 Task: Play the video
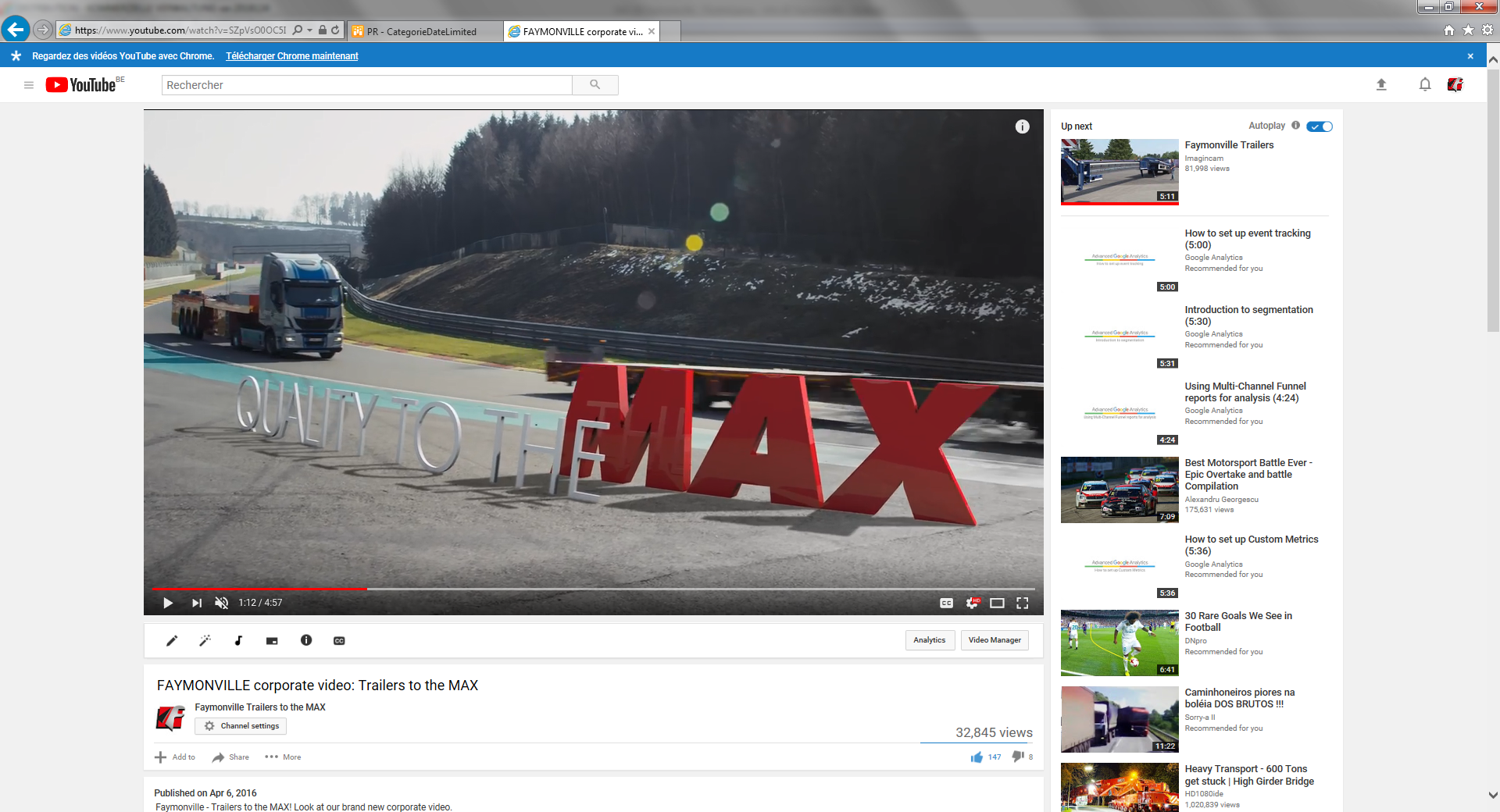[x=167, y=603]
